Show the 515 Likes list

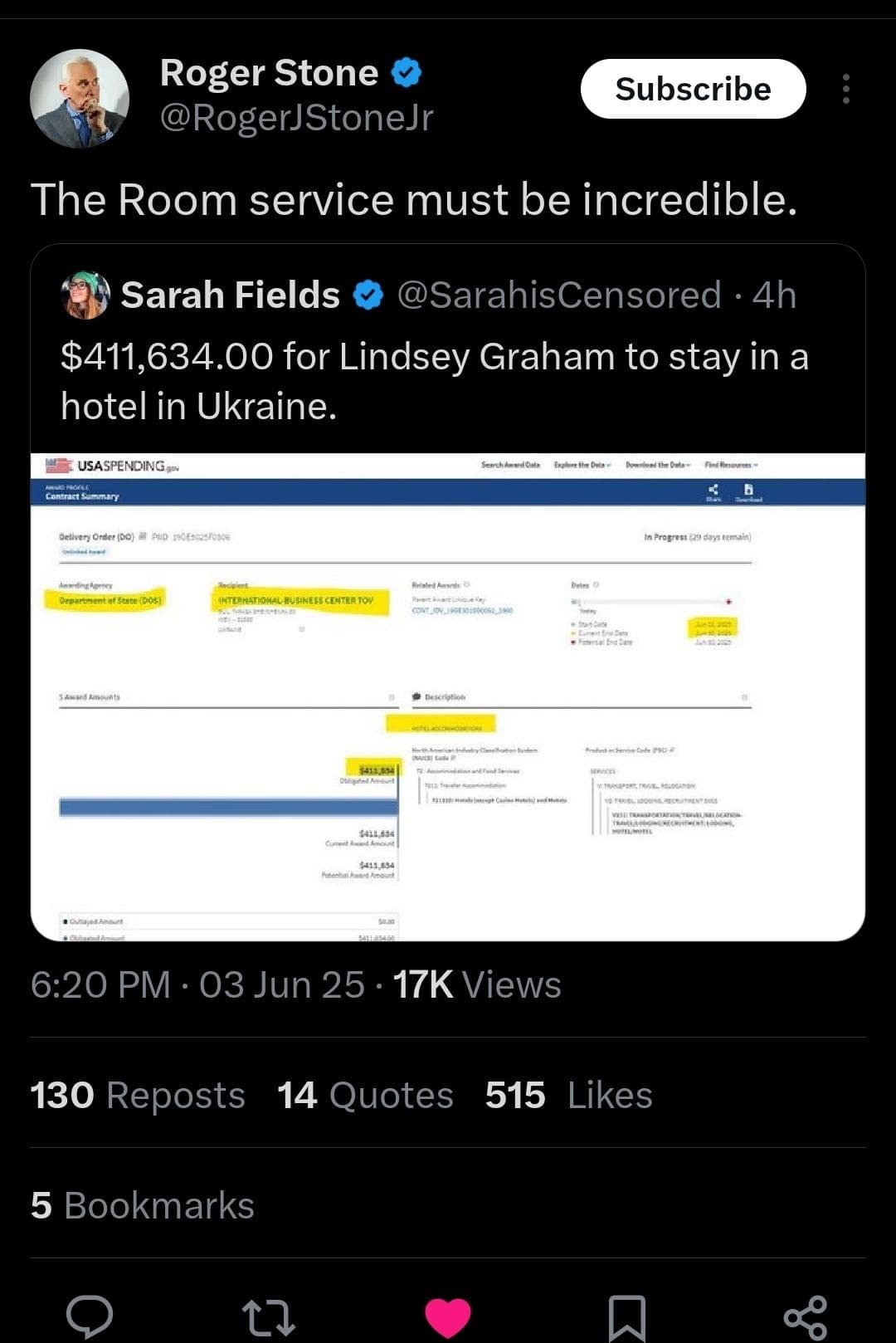pyautogui.click(x=568, y=1095)
